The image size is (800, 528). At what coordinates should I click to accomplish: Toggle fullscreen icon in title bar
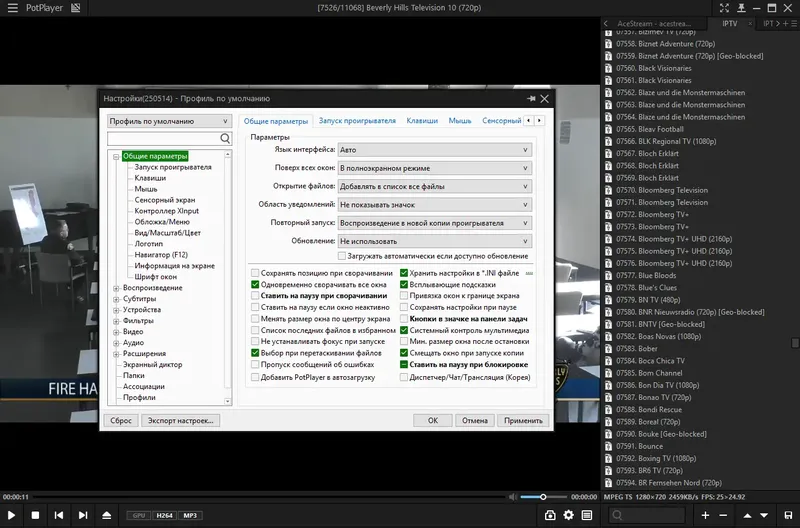coord(724,8)
